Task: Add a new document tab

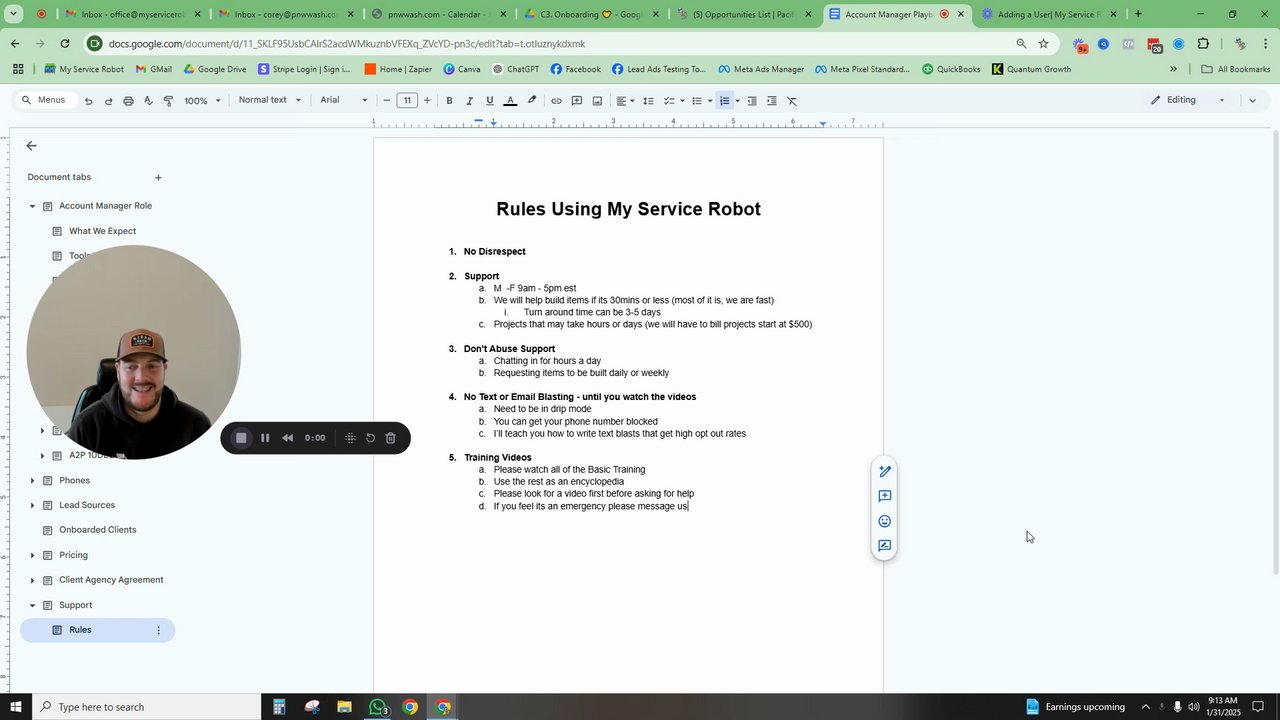Action: tap(158, 178)
